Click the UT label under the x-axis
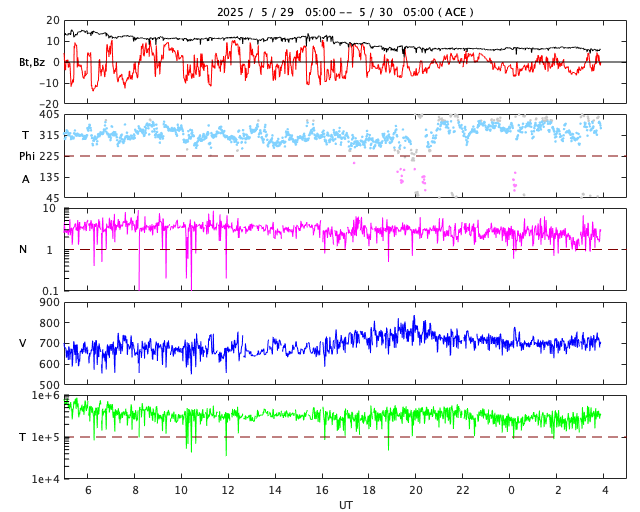The width and height of the screenshot is (640, 512). tap(345, 505)
